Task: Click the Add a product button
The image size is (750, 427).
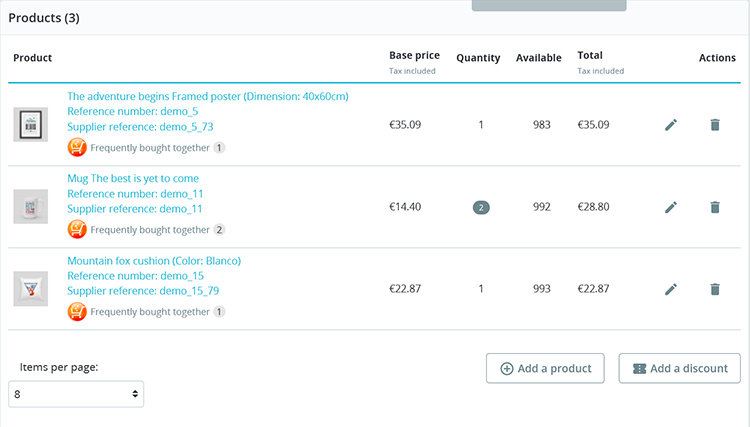Action: click(x=546, y=368)
